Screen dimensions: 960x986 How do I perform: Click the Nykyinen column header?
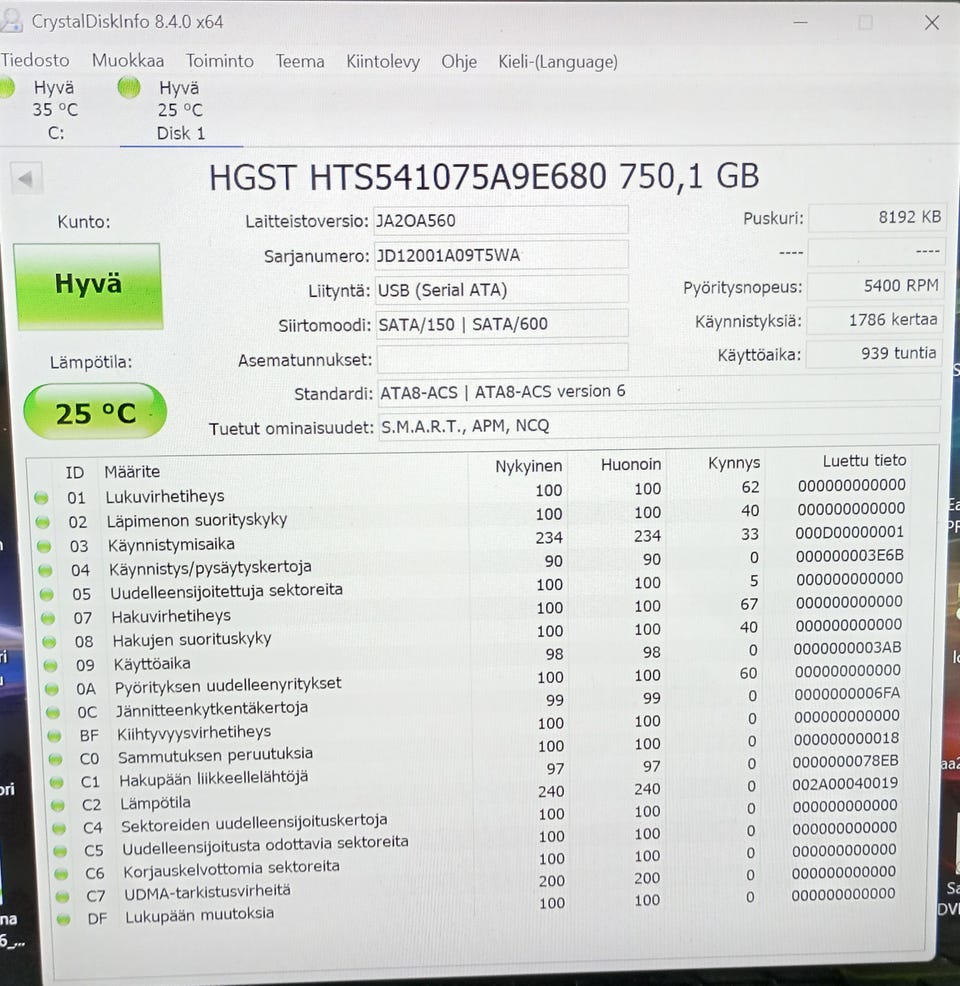[x=529, y=466]
